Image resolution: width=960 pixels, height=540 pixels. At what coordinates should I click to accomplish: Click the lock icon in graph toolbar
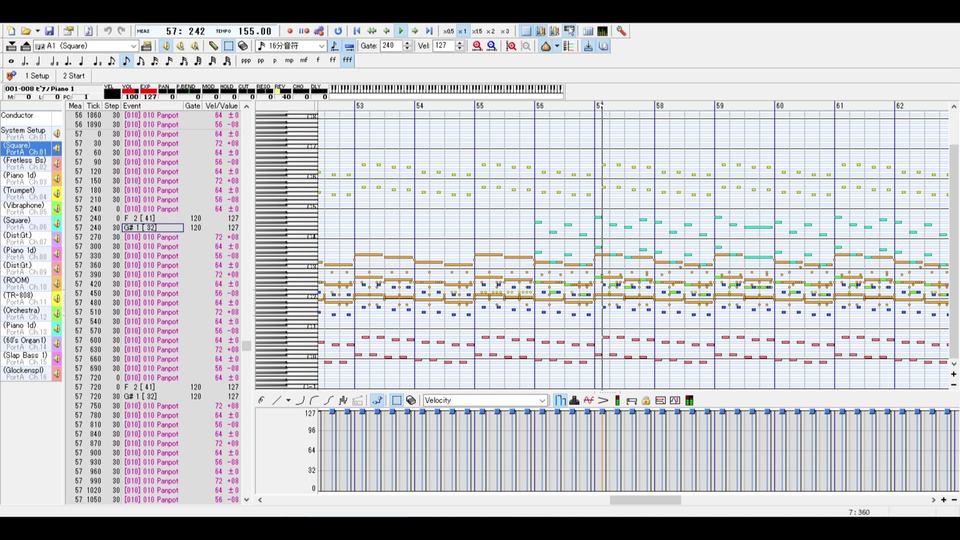click(x=646, y=400)
